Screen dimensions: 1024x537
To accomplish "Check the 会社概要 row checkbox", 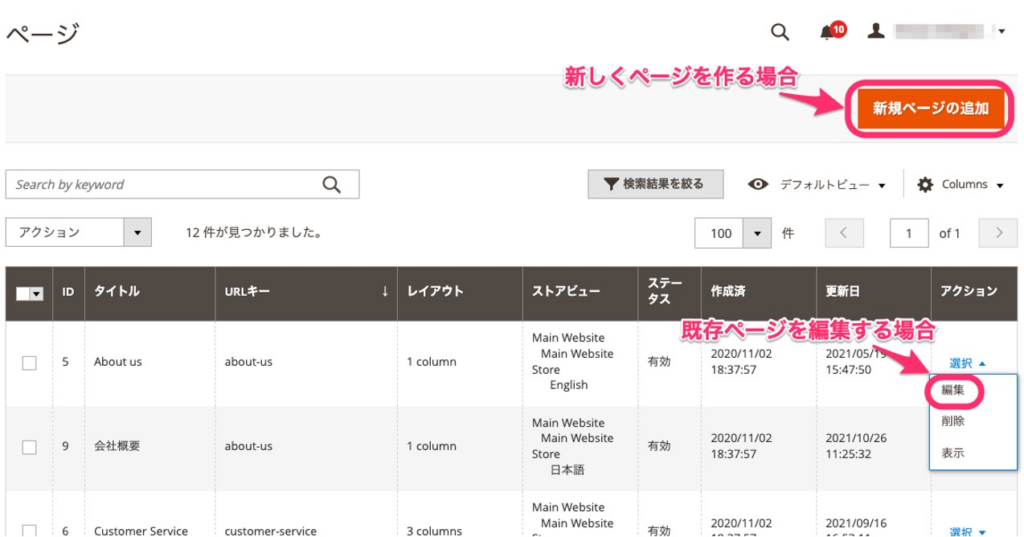I will point(29,447).
